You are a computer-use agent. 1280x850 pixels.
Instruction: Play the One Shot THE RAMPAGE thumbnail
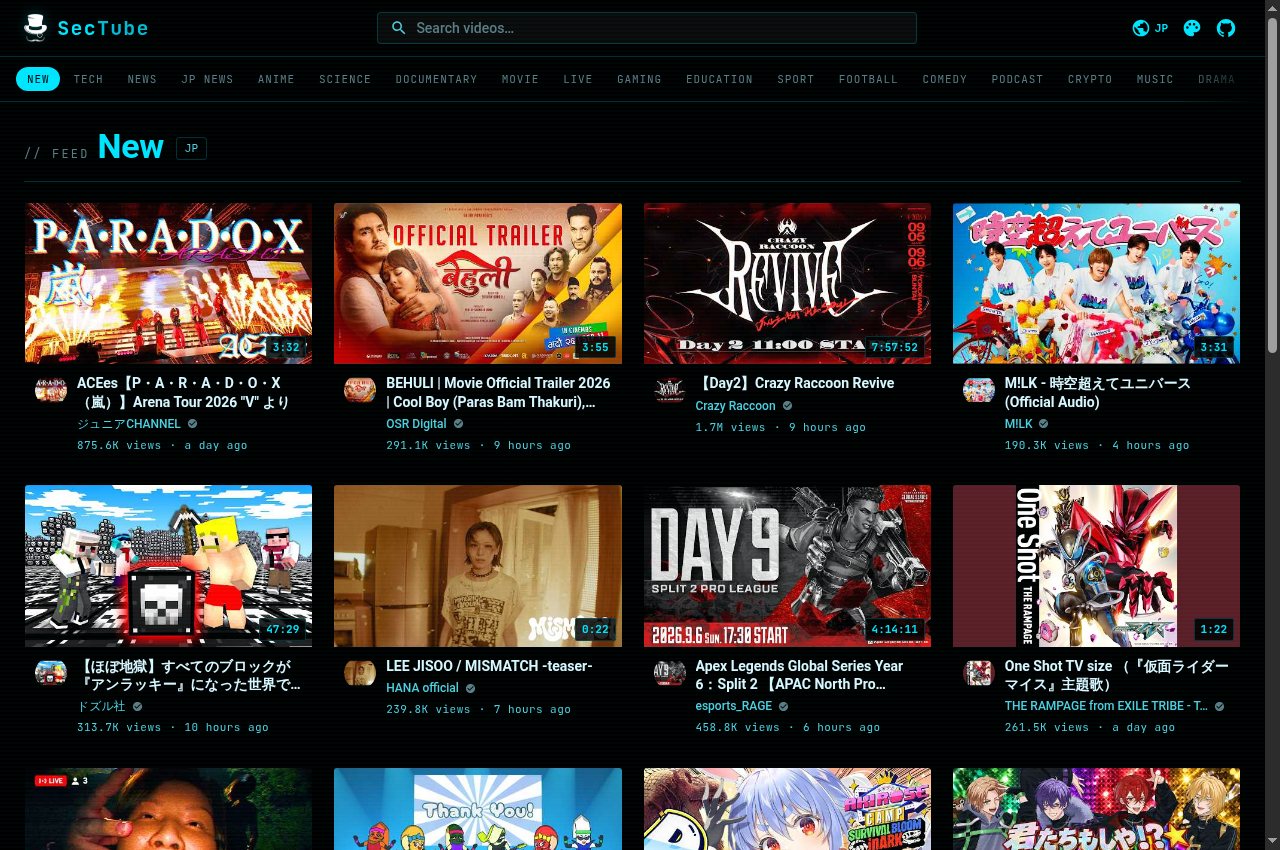pos(1096,566)
